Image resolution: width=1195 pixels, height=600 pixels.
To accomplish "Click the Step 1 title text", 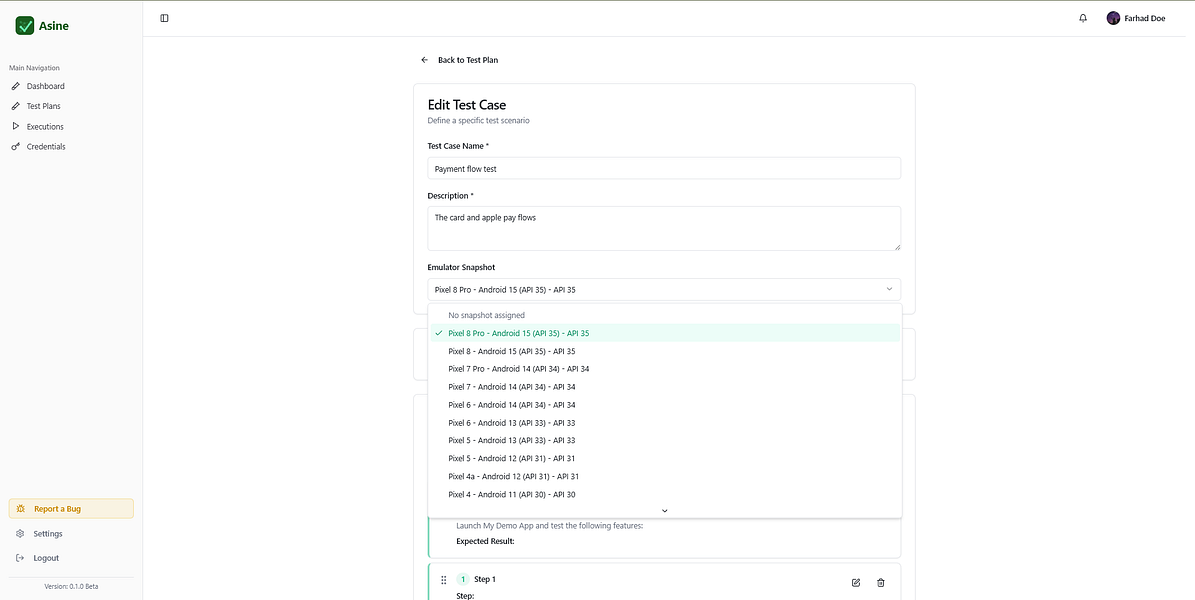I will coord(485,579).
